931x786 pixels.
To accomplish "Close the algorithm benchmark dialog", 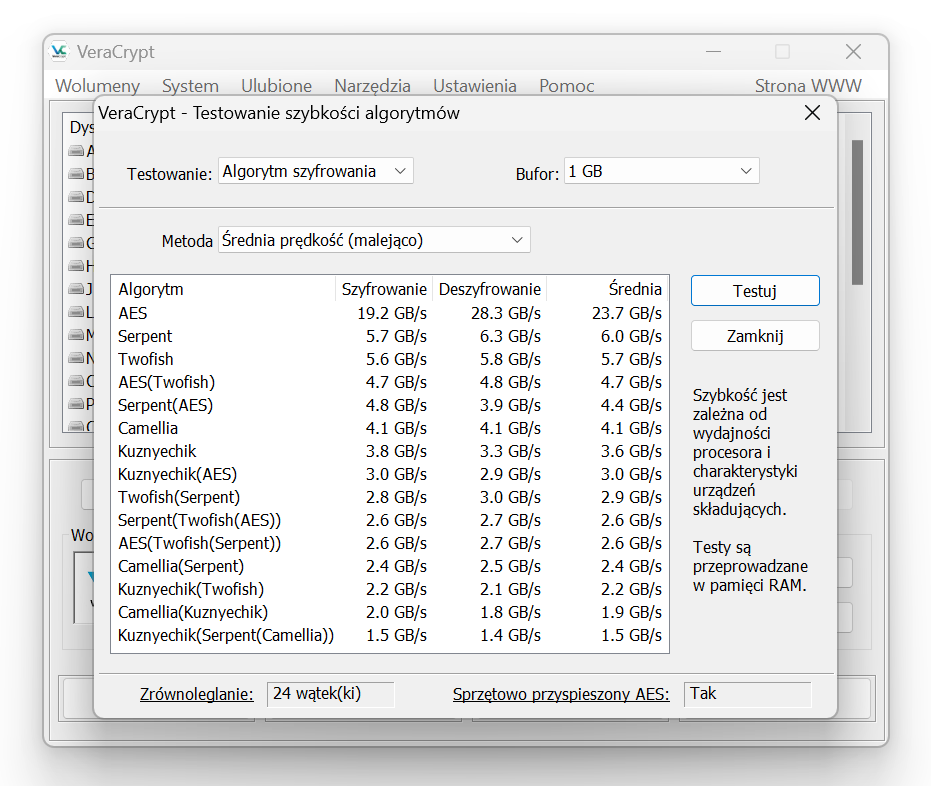I will pyautogui.click(x=812, y=113).
